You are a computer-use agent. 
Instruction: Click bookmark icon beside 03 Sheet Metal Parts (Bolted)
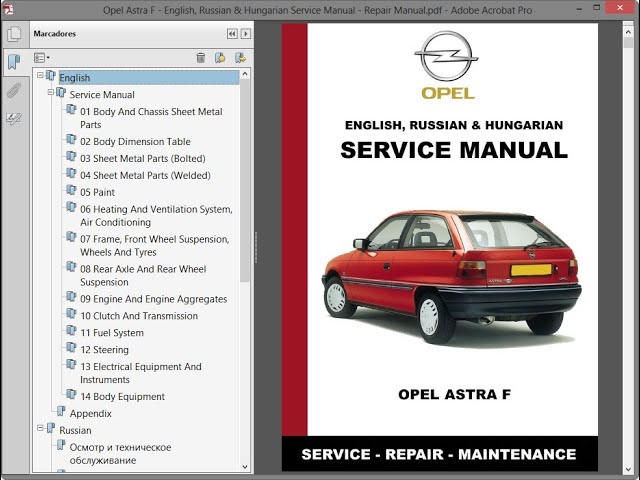(x=71, y=156)
